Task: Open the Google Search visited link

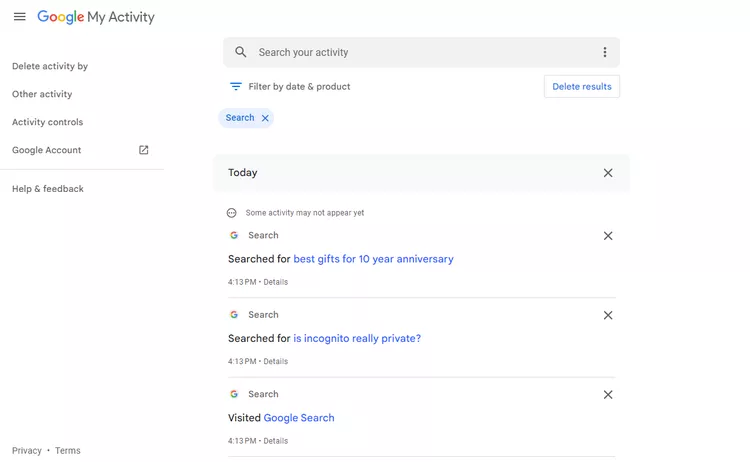Action: 299,418
